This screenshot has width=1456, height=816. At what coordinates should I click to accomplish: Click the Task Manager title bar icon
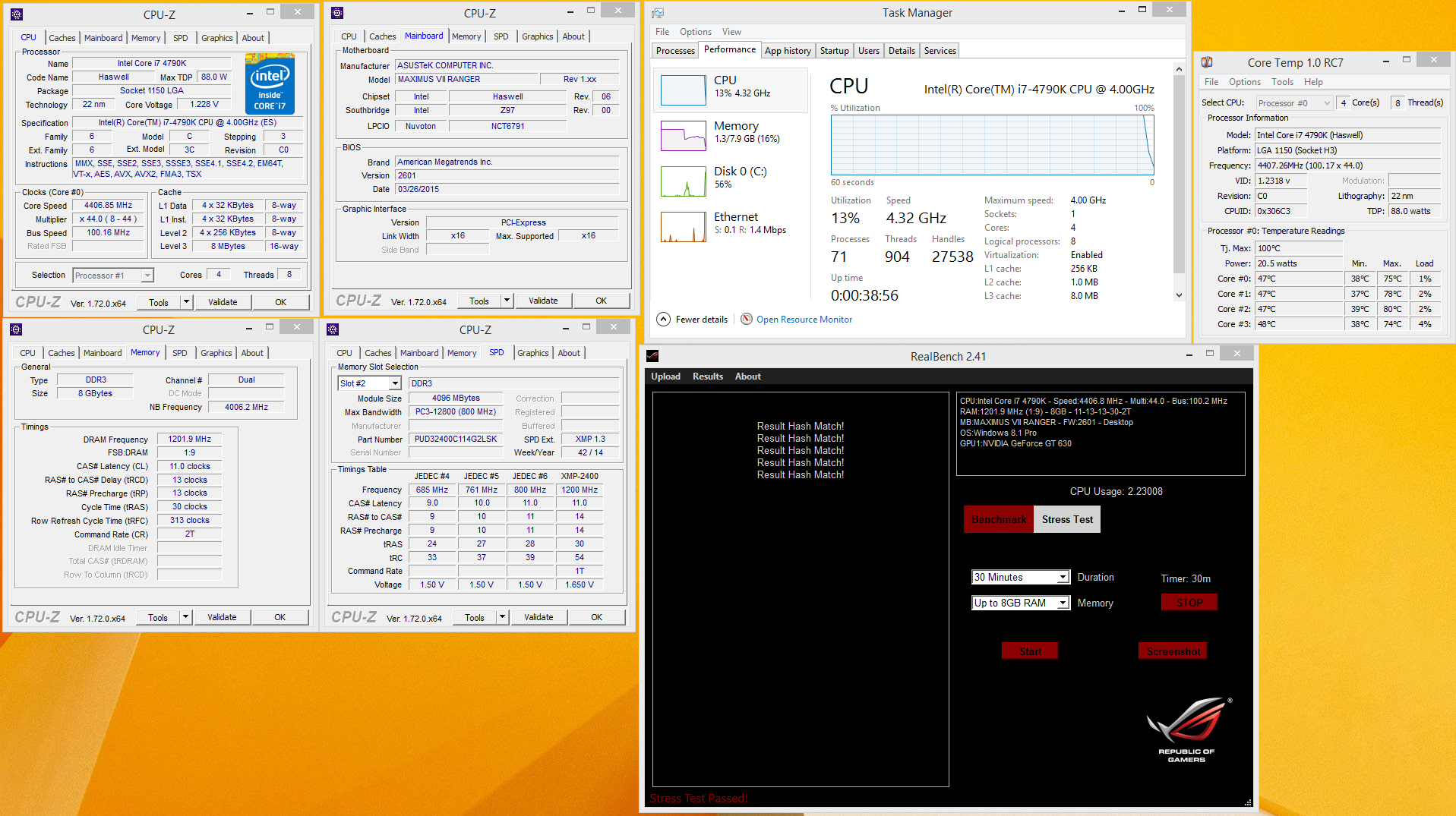pyautogui.click(x=658, y=13)
